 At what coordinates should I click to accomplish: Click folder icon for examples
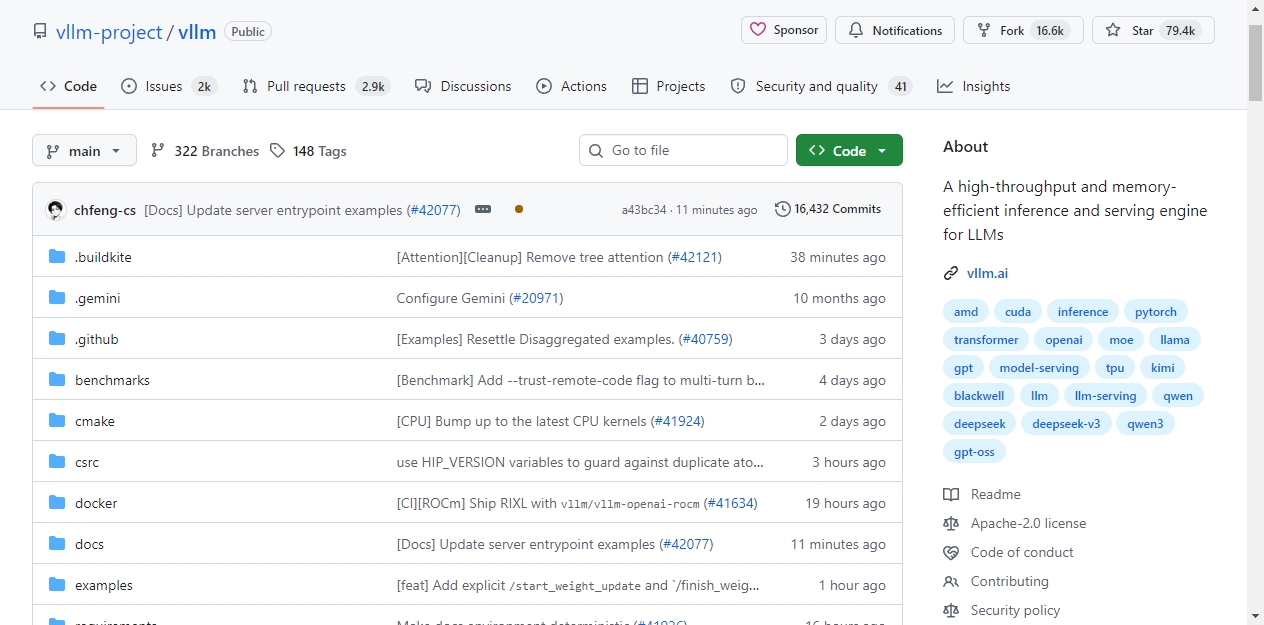tap(57, 585)
